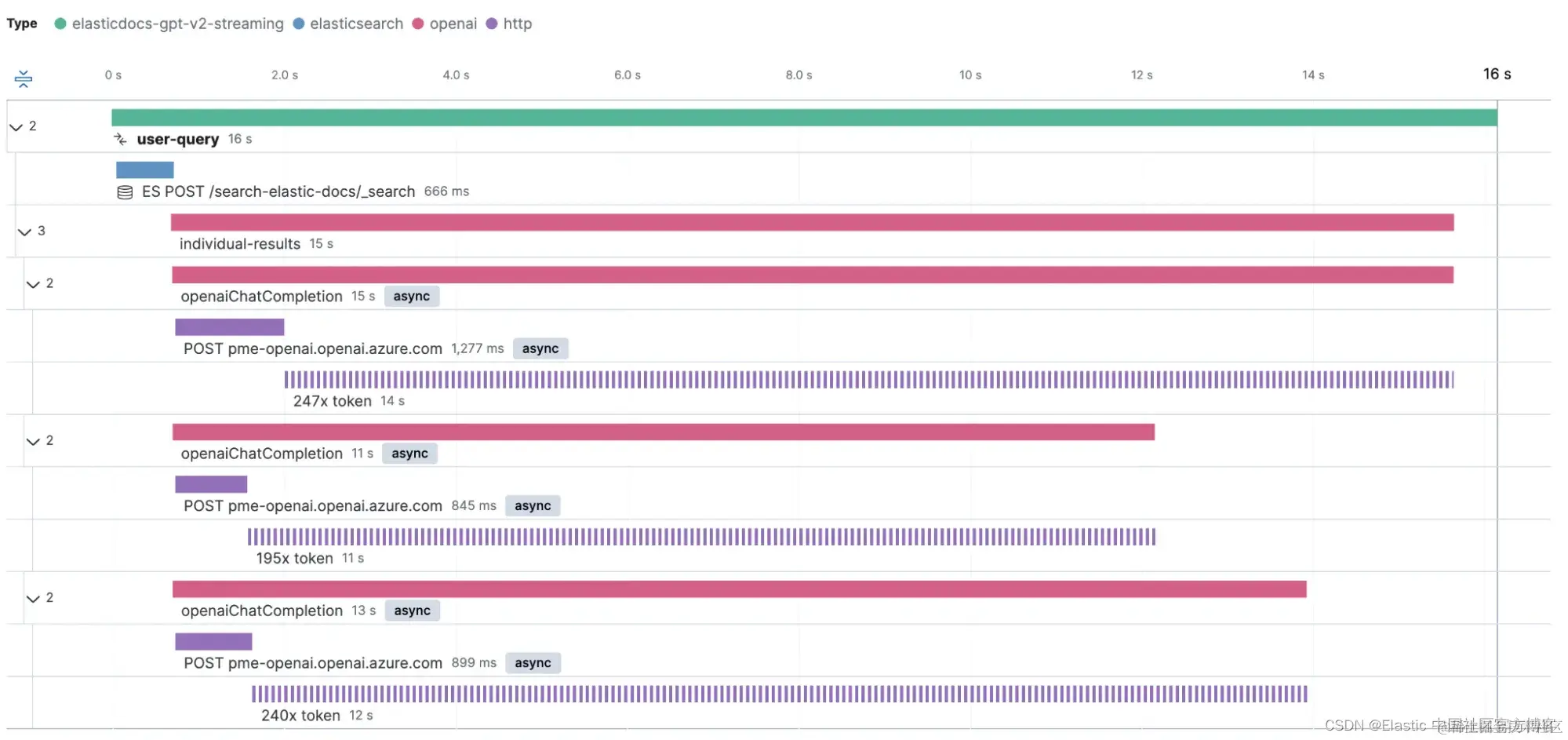The width and height of the screenshot is (1568, 740).
Task: Click the openai legend label
Action: [453, 24]
